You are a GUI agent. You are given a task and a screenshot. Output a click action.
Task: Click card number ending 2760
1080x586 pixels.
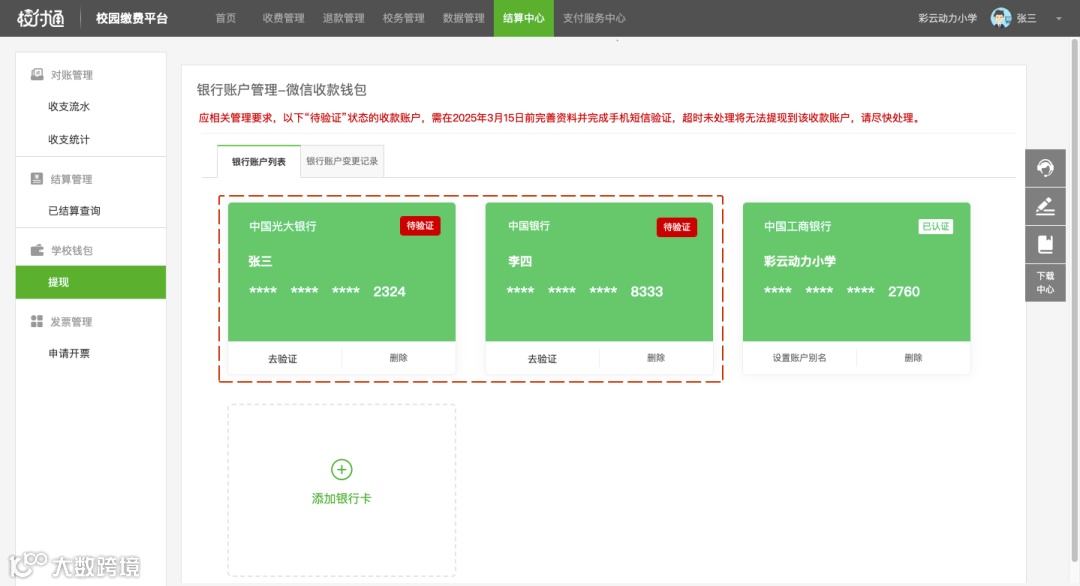click(842, 291)
